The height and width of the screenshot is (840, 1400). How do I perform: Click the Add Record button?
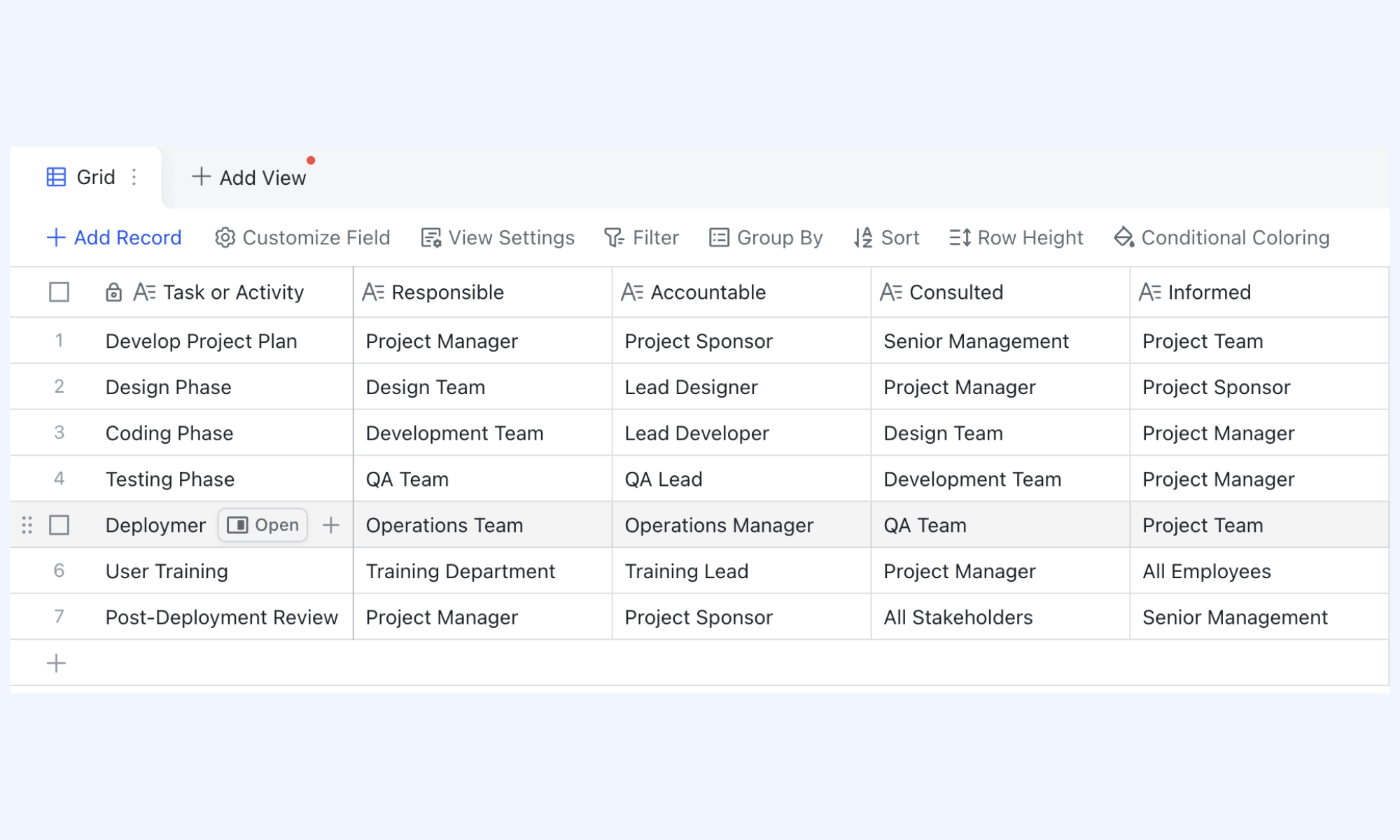click(x=114, y=238)
